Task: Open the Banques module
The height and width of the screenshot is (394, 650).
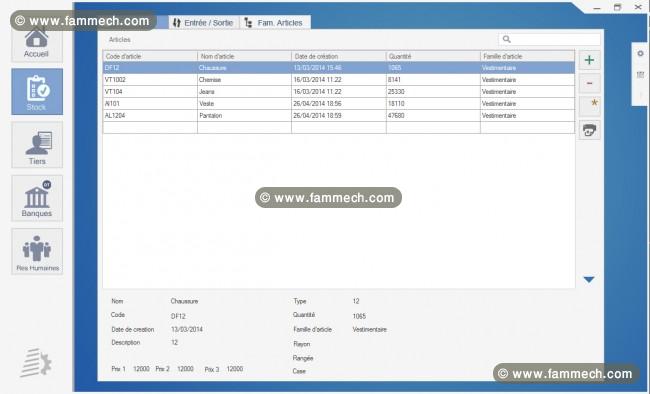Action: click(x=37, y=198)
